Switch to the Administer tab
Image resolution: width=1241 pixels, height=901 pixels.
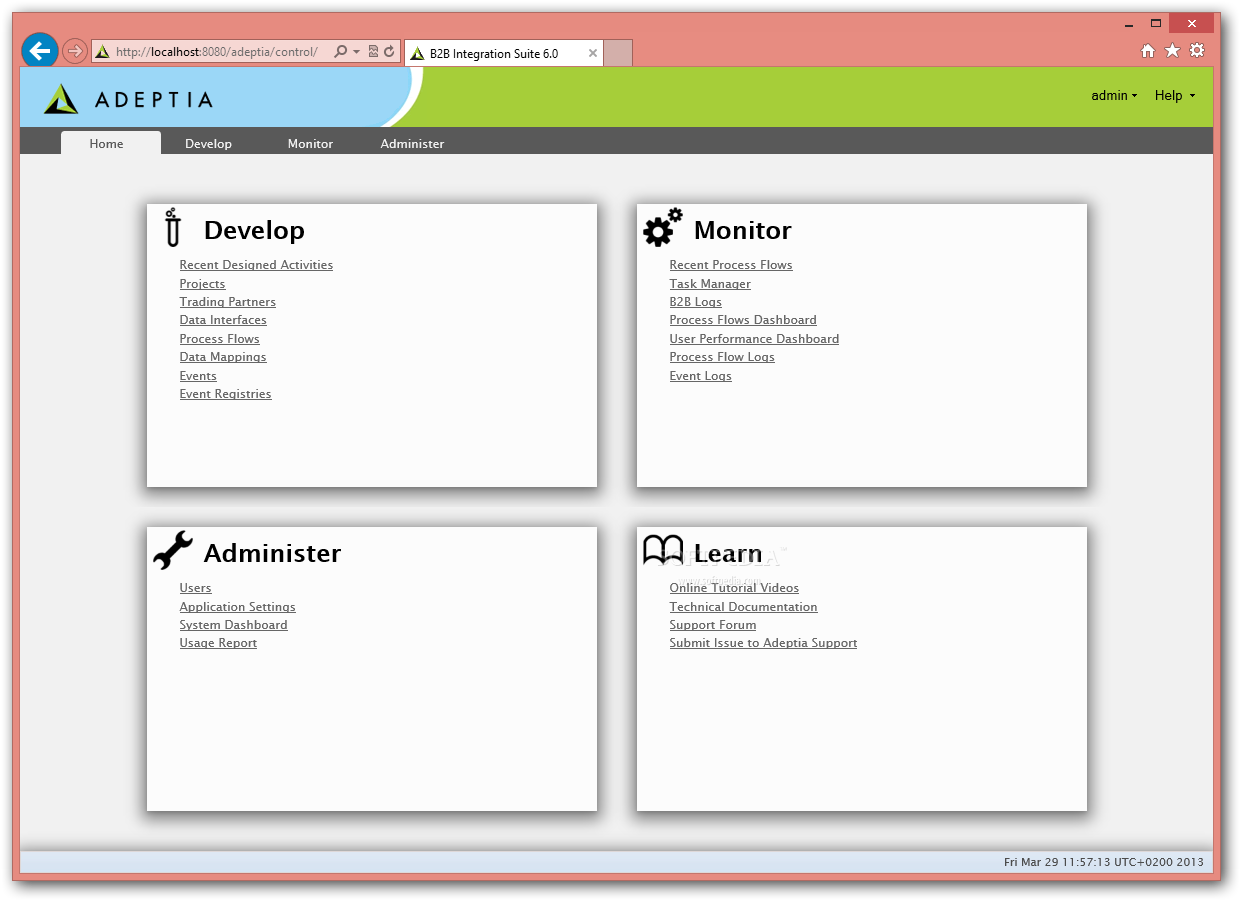tap(412, 144)
